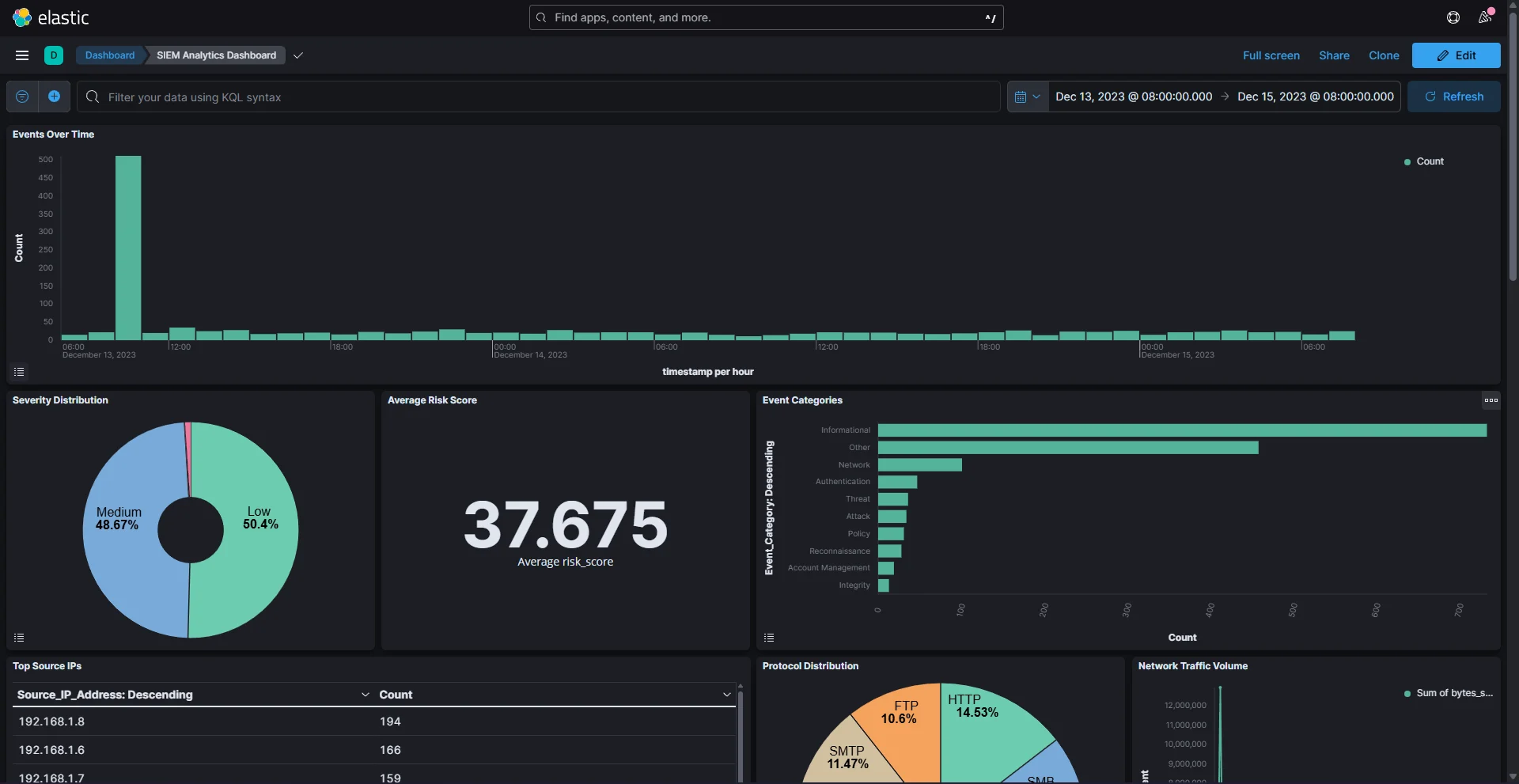
Task: Add a filter with the plus icon
Action: [55, 97]
